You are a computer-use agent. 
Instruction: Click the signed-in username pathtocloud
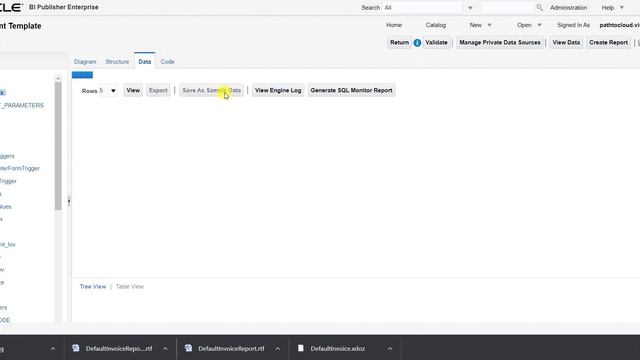[x=619, y=25]
